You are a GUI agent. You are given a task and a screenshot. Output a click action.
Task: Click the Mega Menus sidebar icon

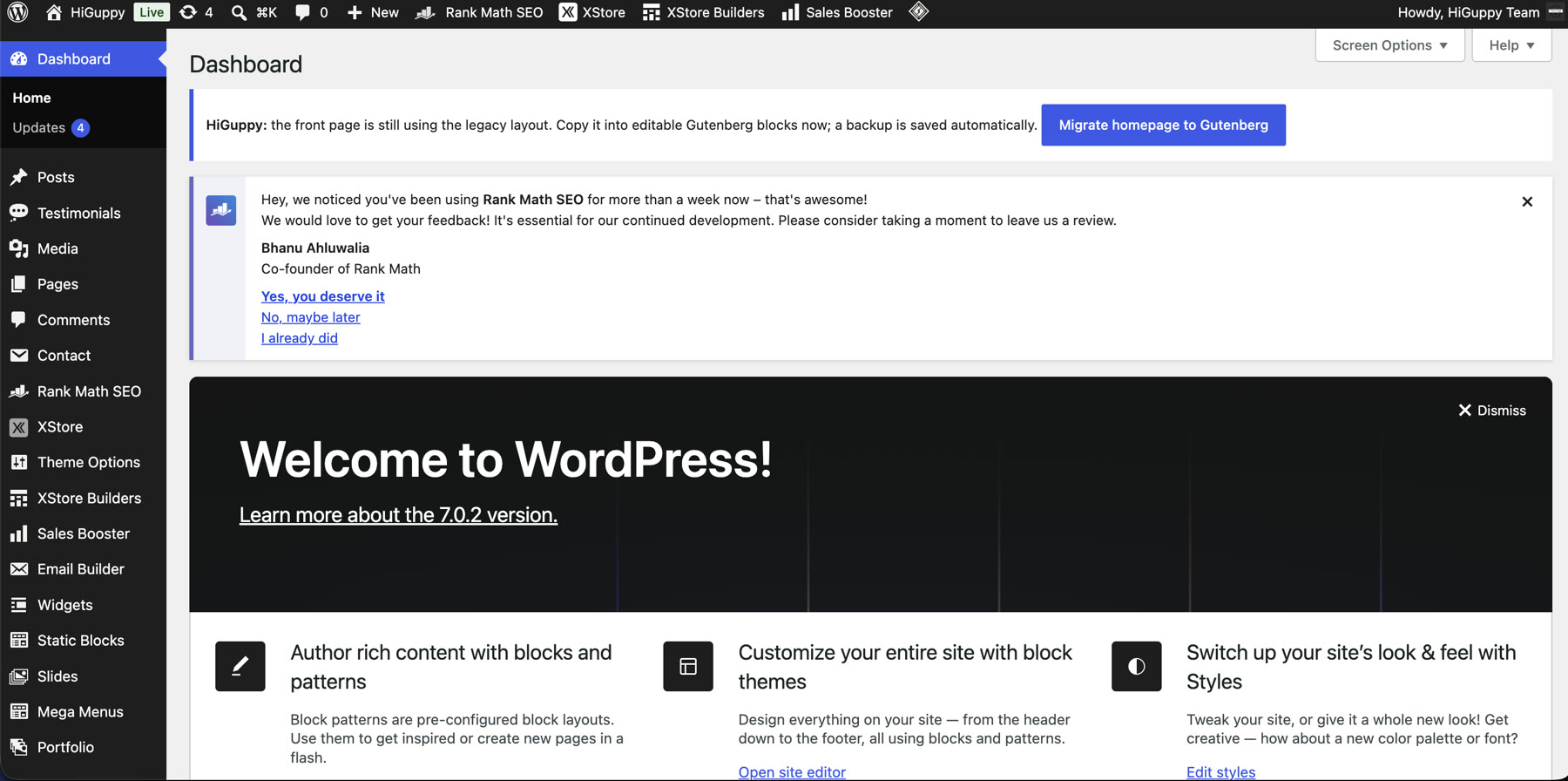pos(18,711)
